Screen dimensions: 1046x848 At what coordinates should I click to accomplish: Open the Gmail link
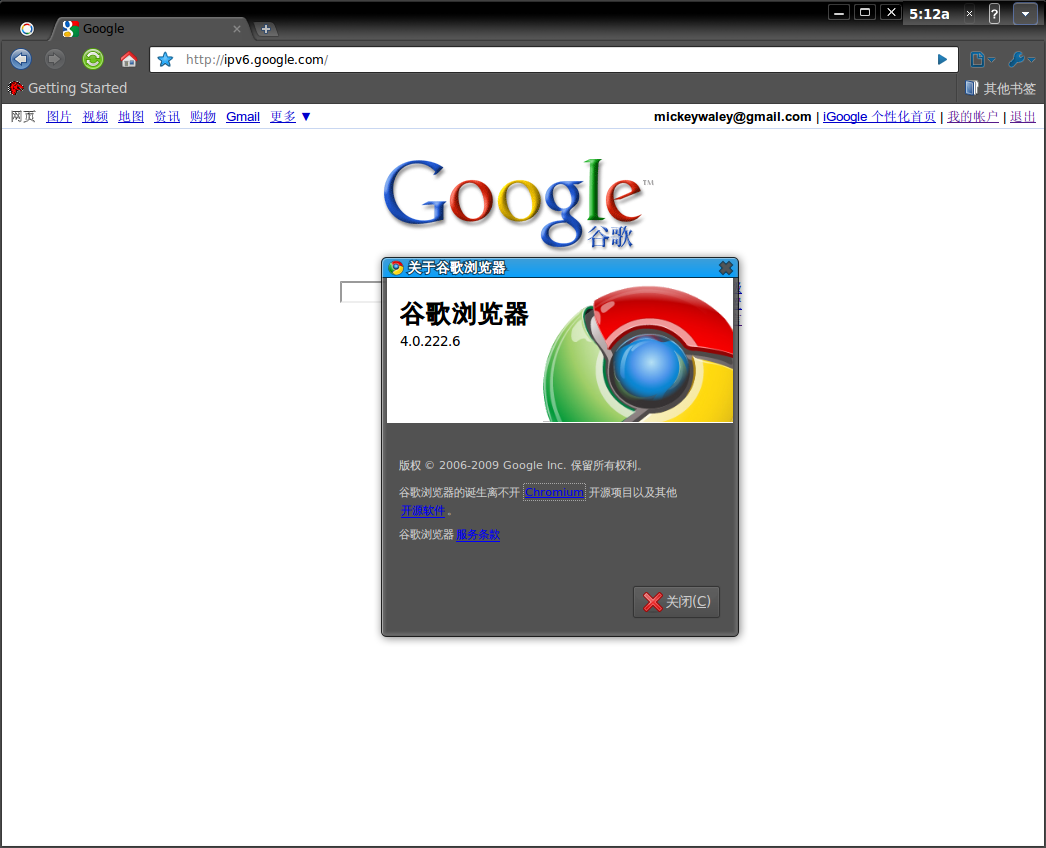tap(243, 117)
